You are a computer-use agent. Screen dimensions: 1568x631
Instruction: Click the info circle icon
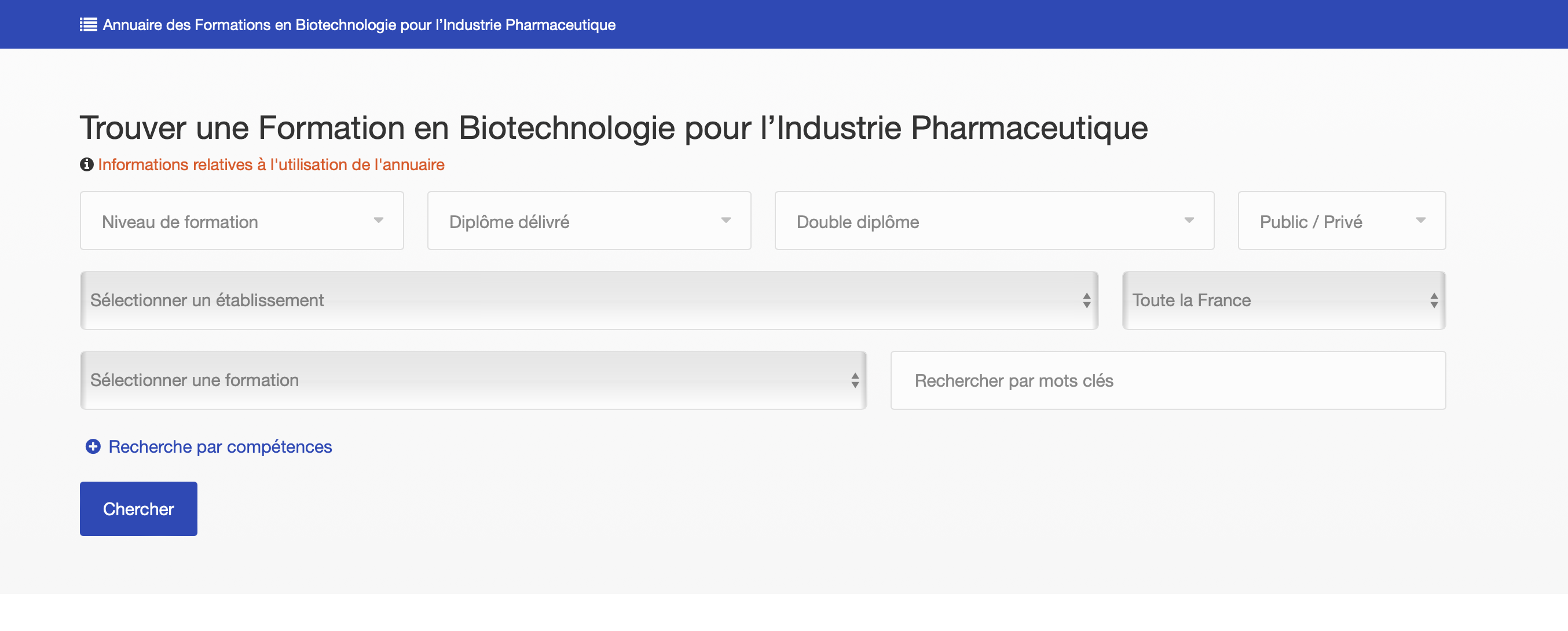point(86,164)
